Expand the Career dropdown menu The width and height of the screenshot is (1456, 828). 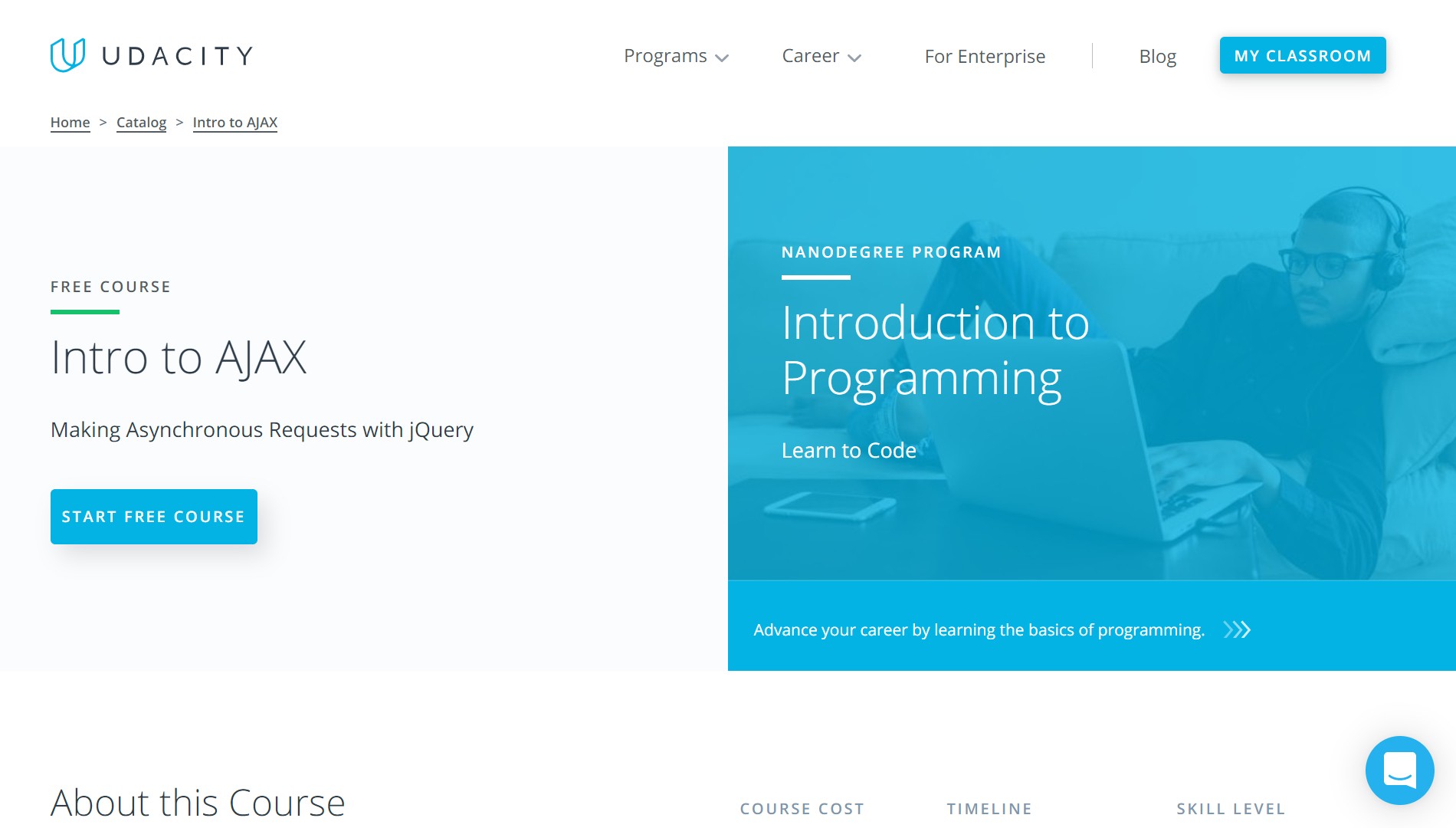(x=821, y=56)
